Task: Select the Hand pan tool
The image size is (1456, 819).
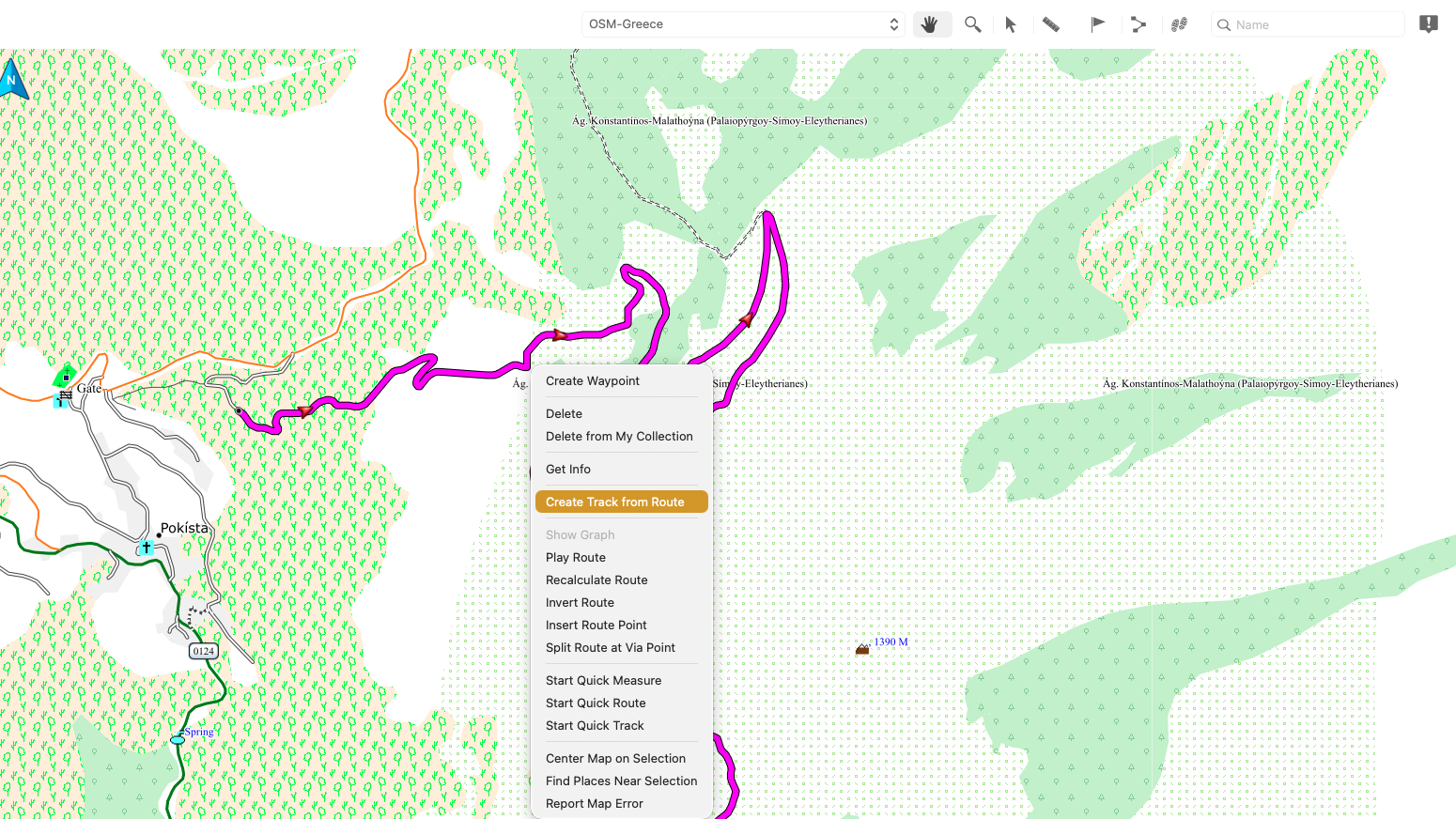Action: (x=931, y=24)
